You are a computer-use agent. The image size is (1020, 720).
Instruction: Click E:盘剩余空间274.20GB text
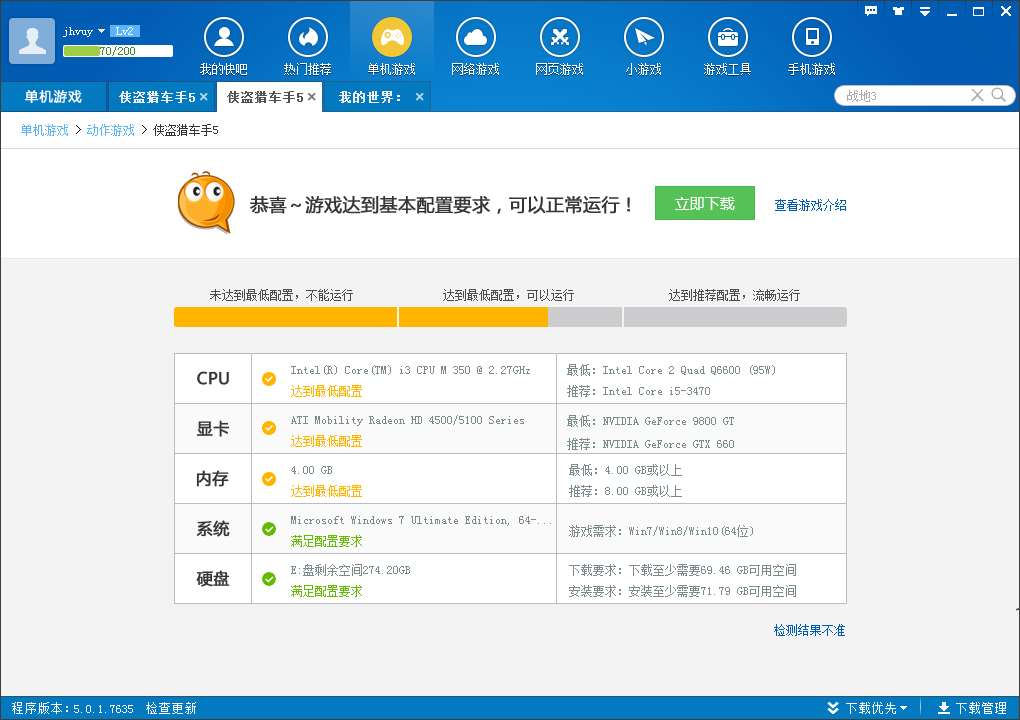click(x=351, y=570)
